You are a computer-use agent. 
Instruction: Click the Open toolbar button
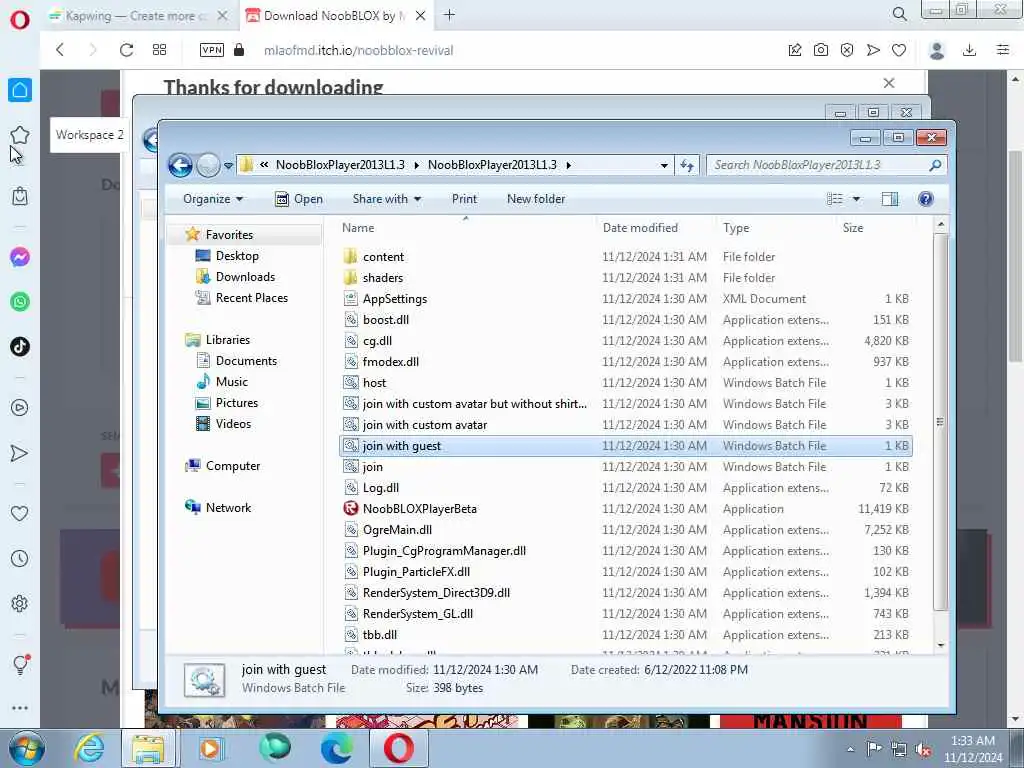pos(299,199)
